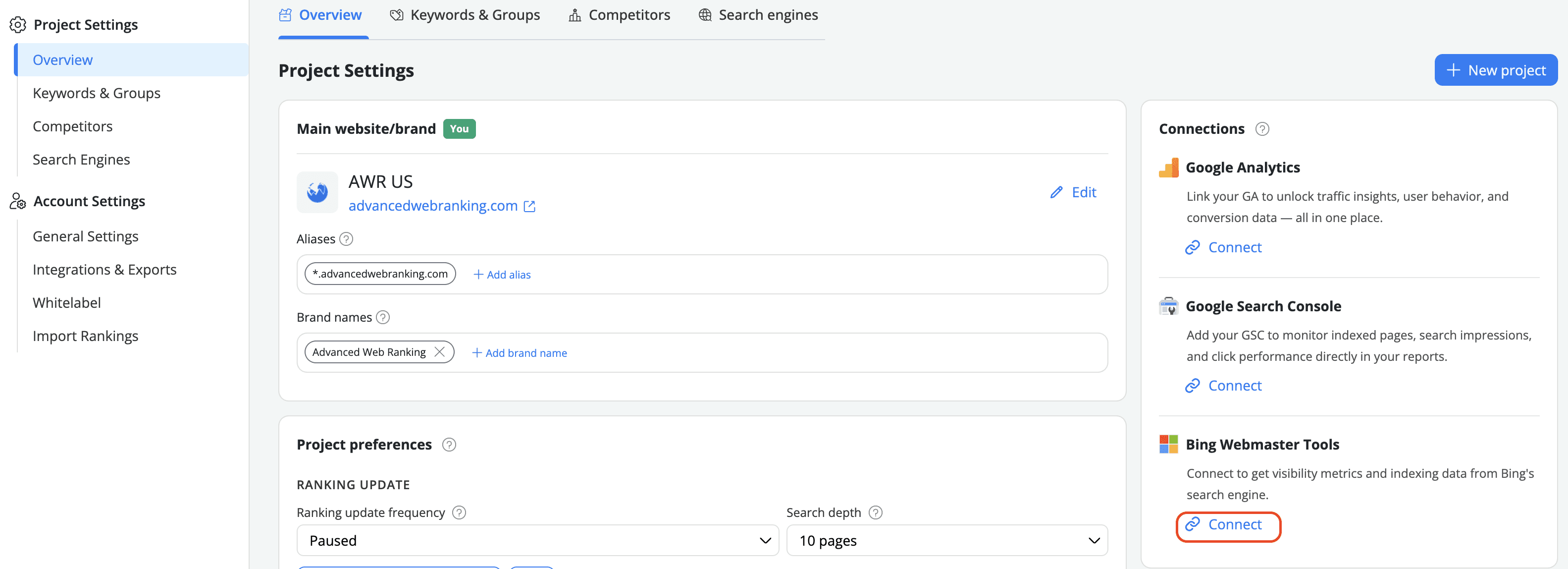Viewport: 1568px width, 569px height.
Task: Click the Google Analytics logo icon
Action: pos(1169,168)
